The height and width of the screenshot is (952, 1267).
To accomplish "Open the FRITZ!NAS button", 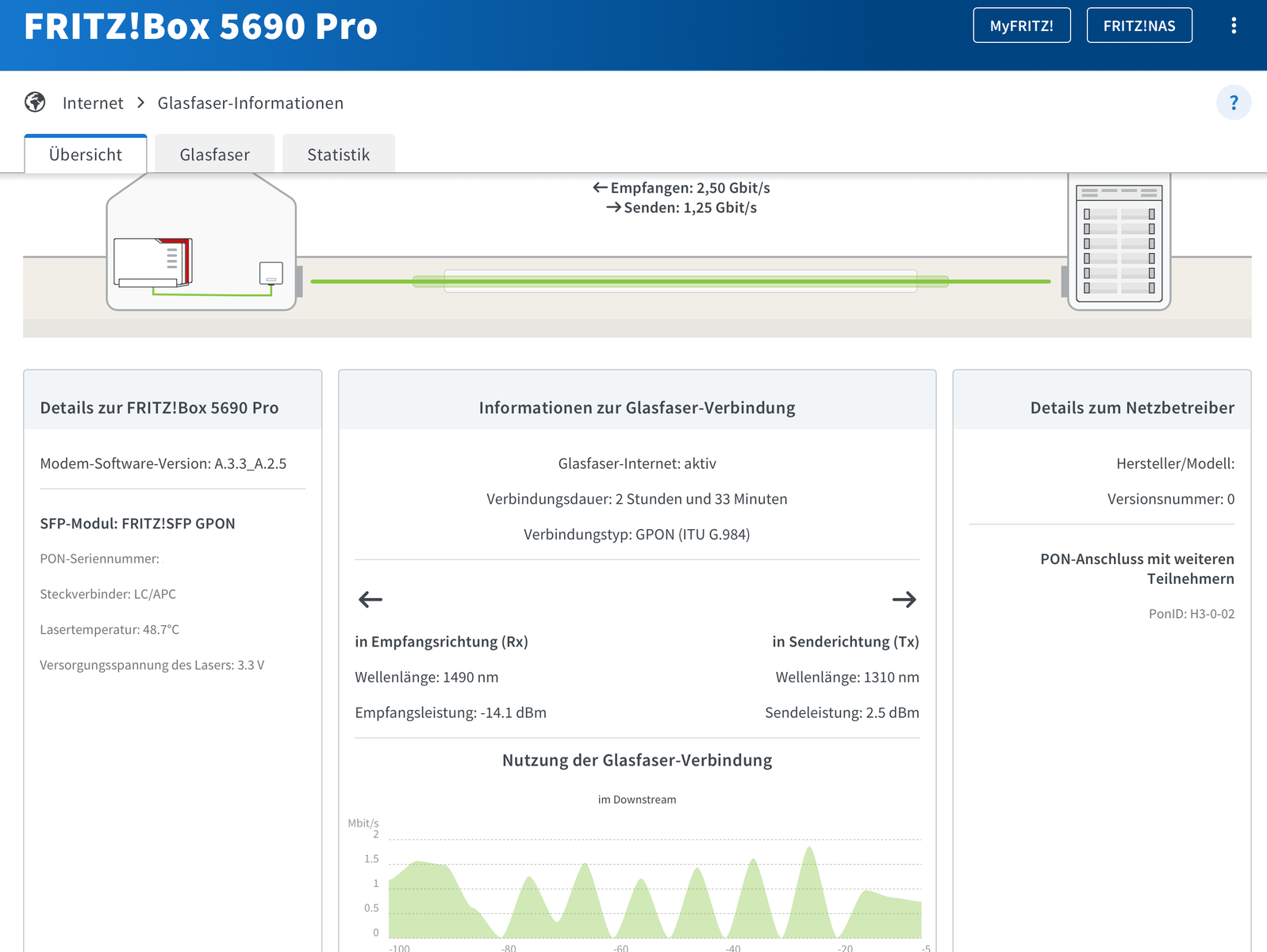I will pyautogui.click(x=1138, y=25).
